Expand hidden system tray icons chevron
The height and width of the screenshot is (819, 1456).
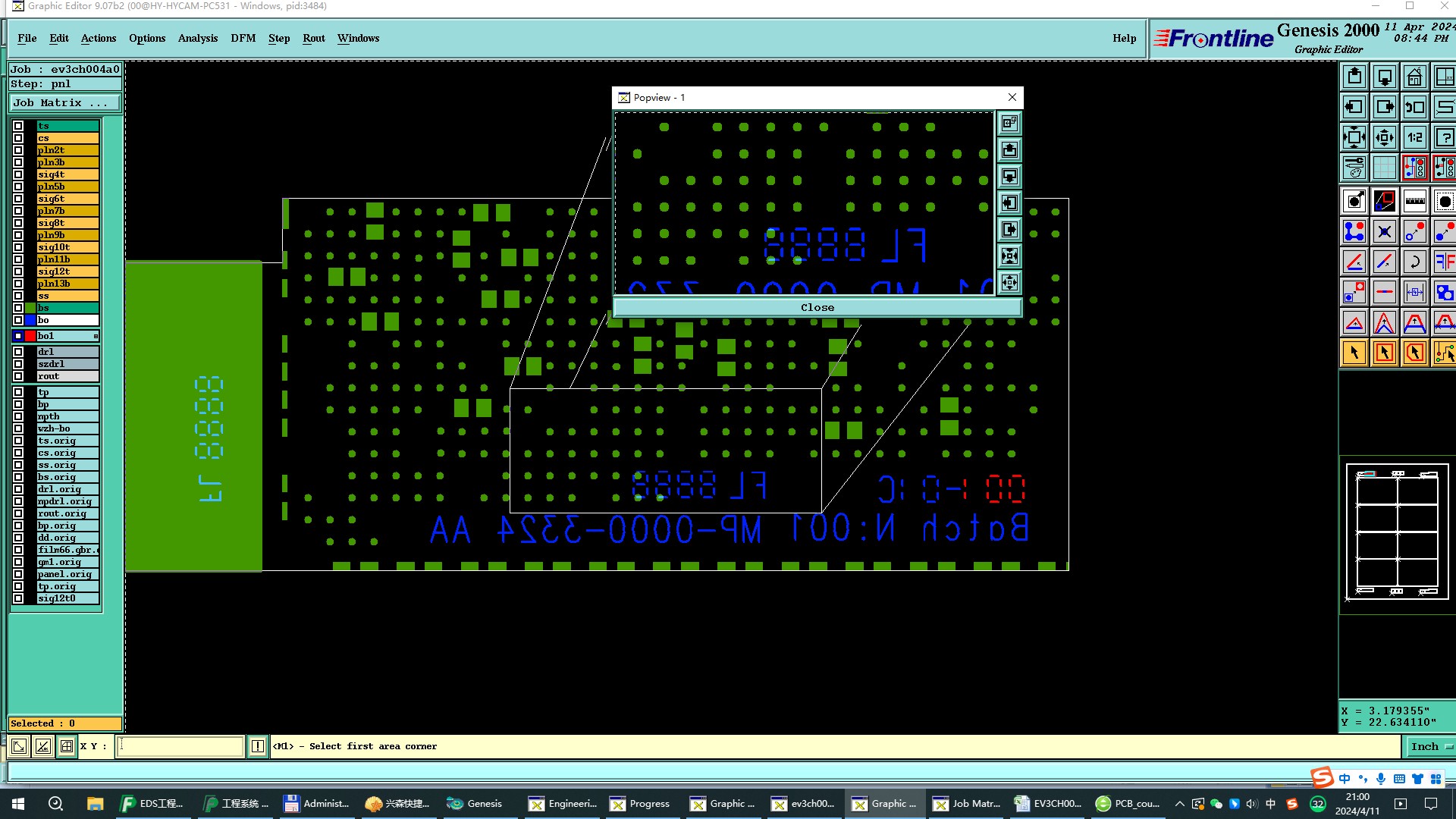click(x=1179, y=804)
